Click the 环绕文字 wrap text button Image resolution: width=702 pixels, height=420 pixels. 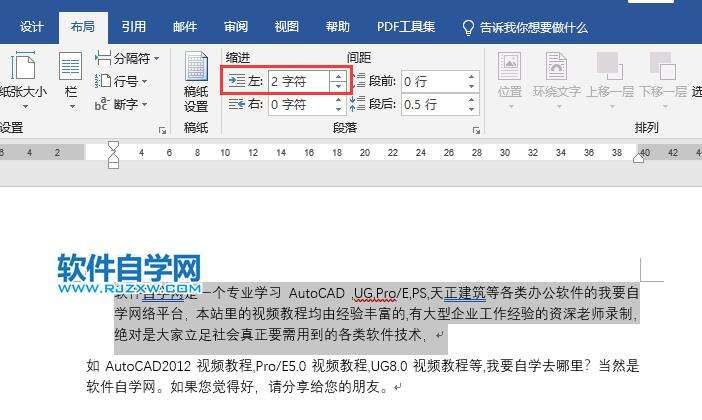(x=556, y=81)
